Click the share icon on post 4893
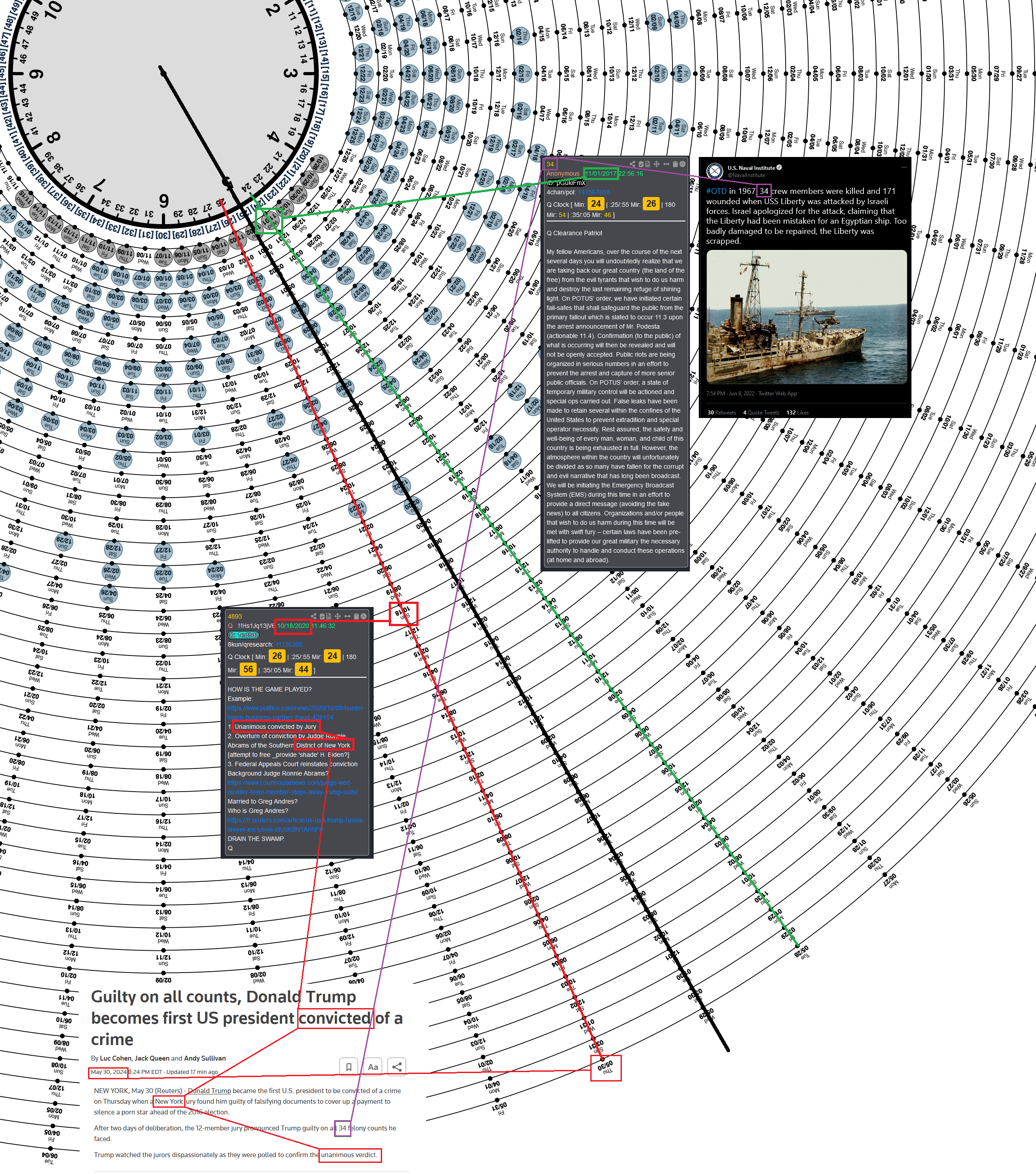Screen dimensions: 1036x1174 click(x=314, y=617)
